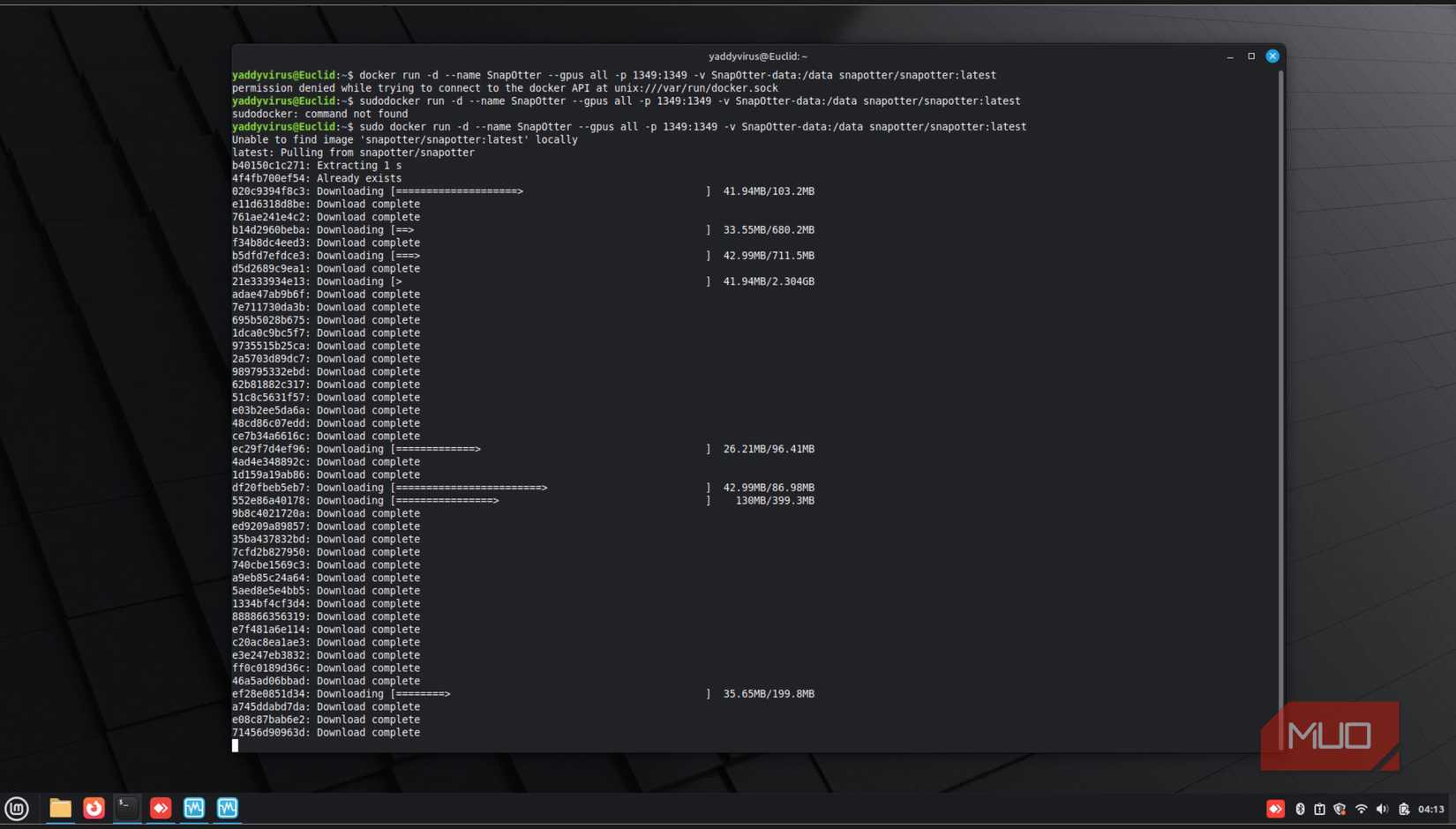Open the Wi-Fi network tray icon
The height and width of the screenshot is (829, 1456).
coord(1361,809)
